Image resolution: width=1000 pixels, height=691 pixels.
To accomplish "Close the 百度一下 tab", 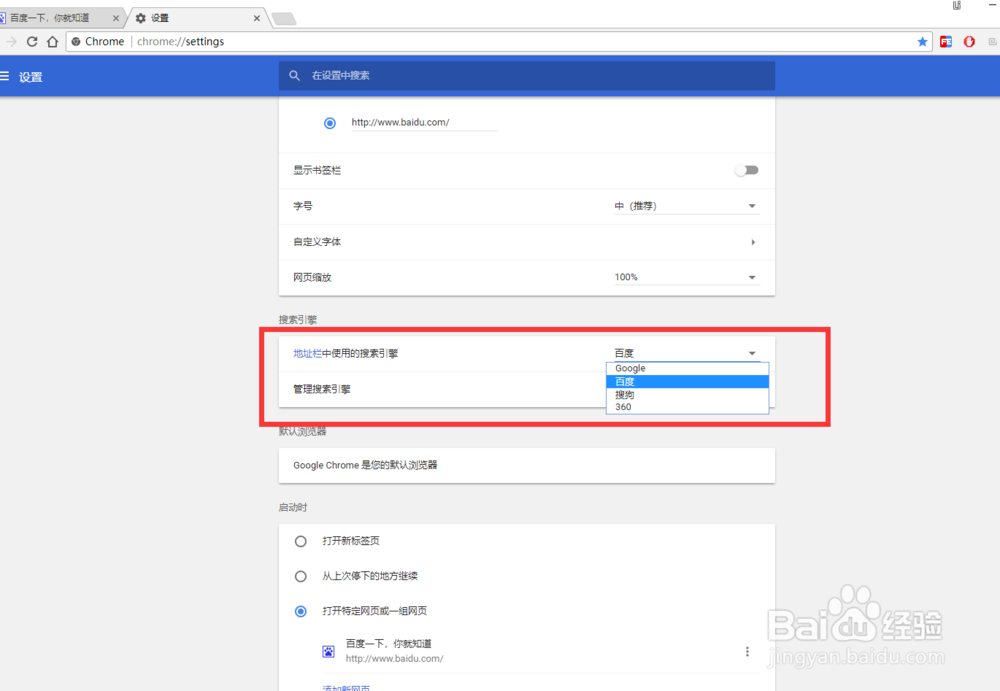I will (x=115, y=18).
